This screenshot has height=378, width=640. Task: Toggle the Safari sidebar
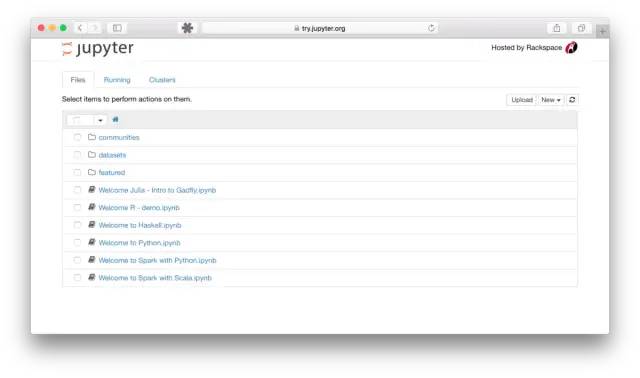pos(117,28)
